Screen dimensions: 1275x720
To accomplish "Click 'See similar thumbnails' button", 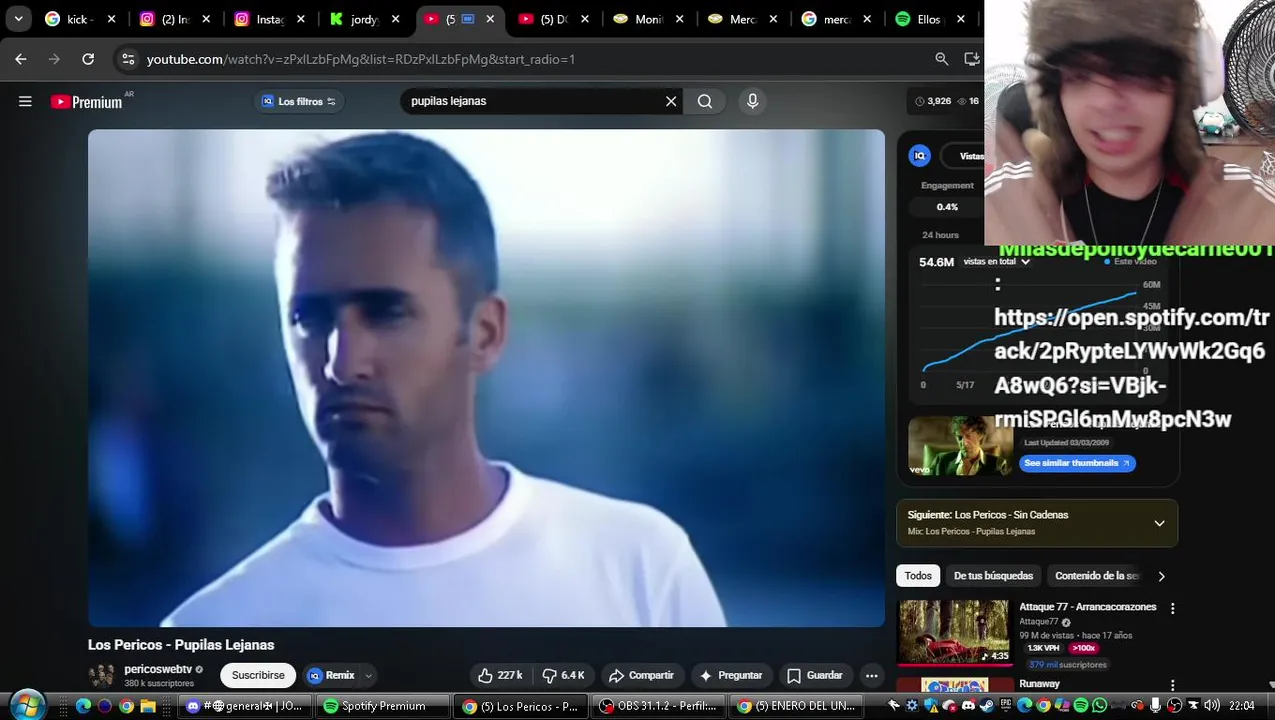I will tap(1077, 463).
